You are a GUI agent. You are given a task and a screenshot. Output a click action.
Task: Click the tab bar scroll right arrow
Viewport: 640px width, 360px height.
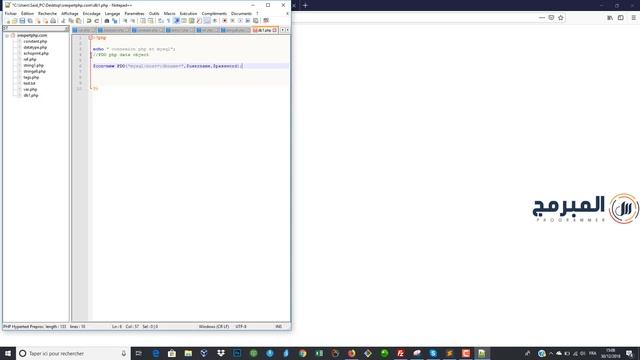coord(287,30)
